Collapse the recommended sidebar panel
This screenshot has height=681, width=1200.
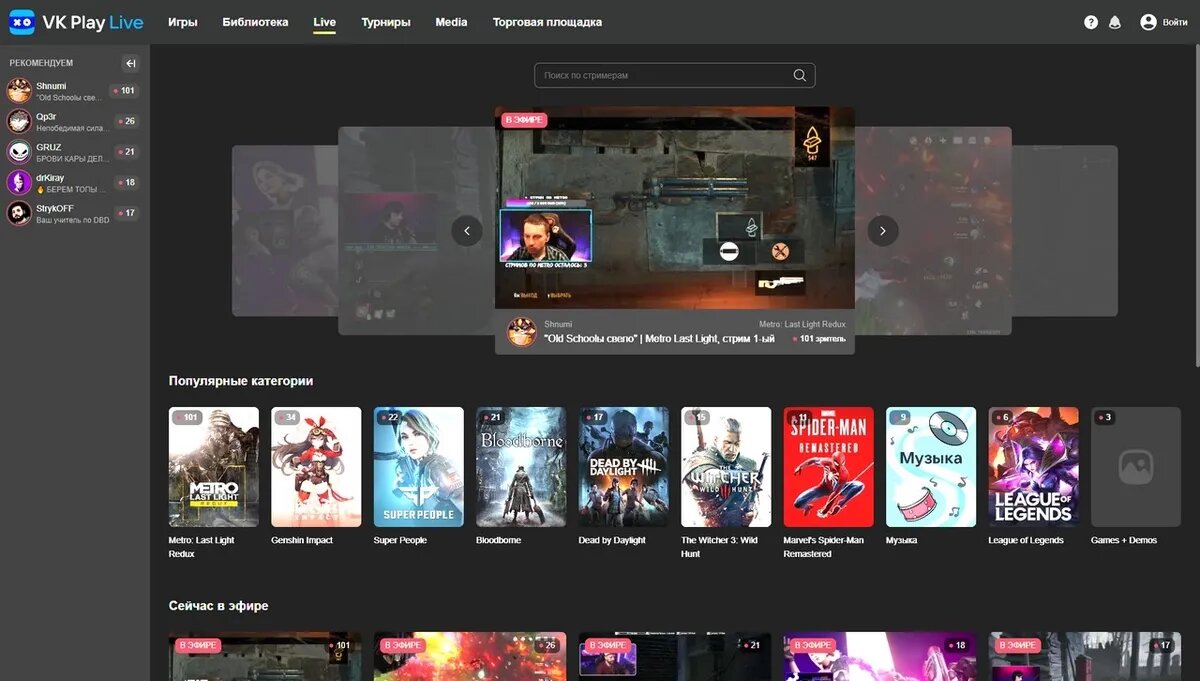tap(130, 63)
